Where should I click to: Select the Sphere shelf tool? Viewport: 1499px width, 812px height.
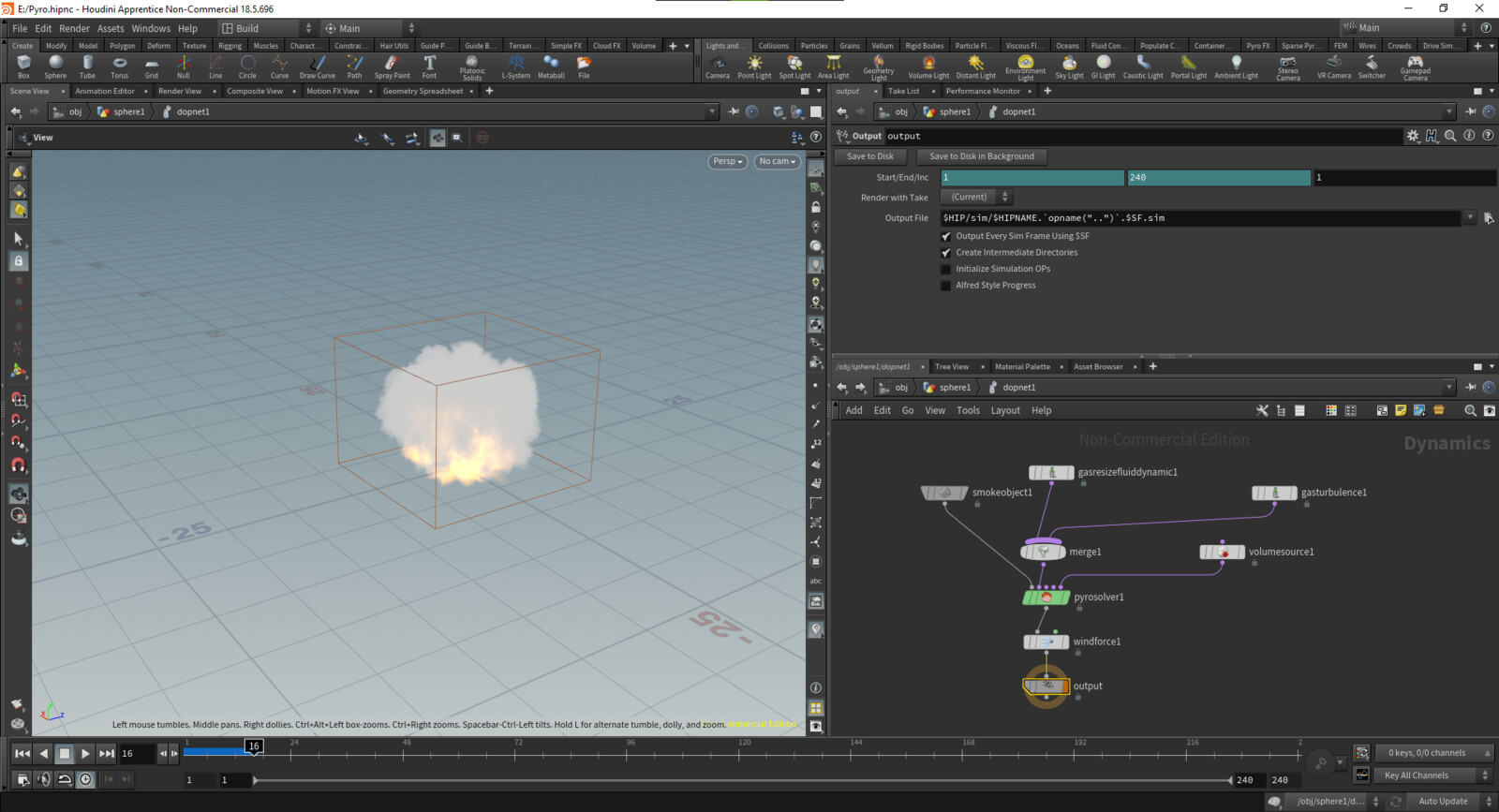click(55, 66)
